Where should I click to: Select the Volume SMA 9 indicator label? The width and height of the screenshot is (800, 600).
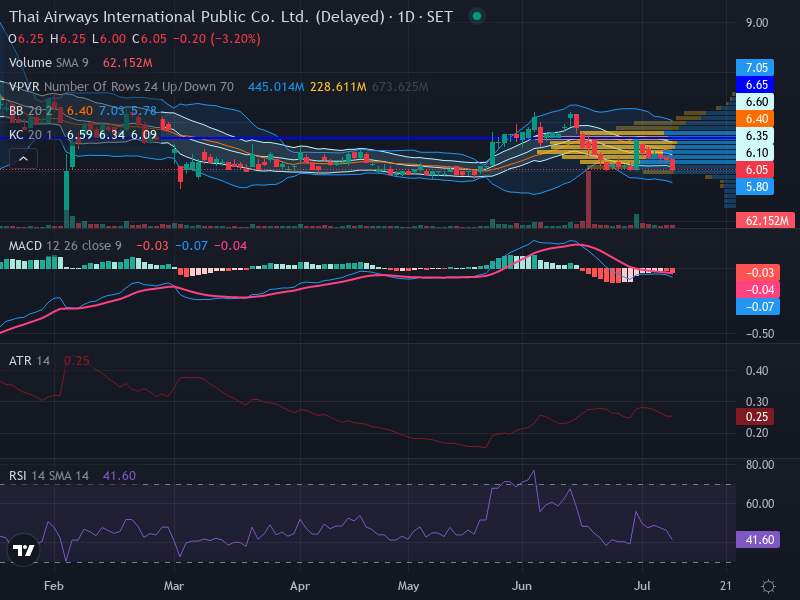(48, 63)
